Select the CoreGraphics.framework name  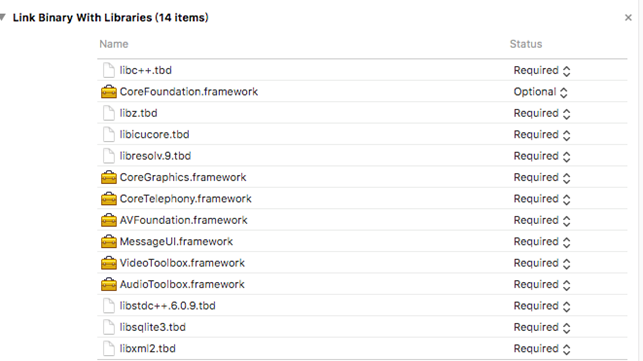click(x=183, y=177)
